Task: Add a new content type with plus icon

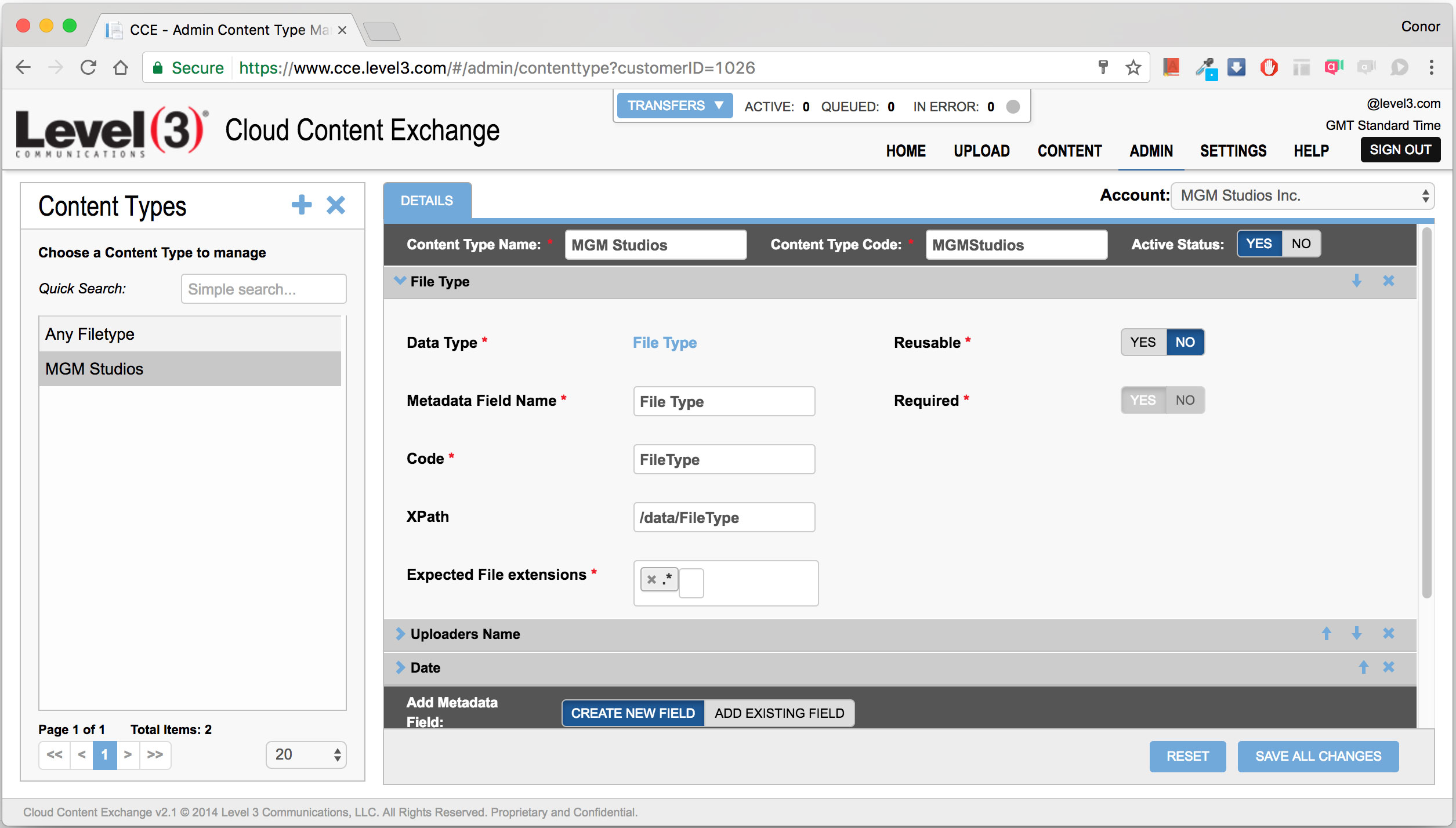Action: (302, 205)
